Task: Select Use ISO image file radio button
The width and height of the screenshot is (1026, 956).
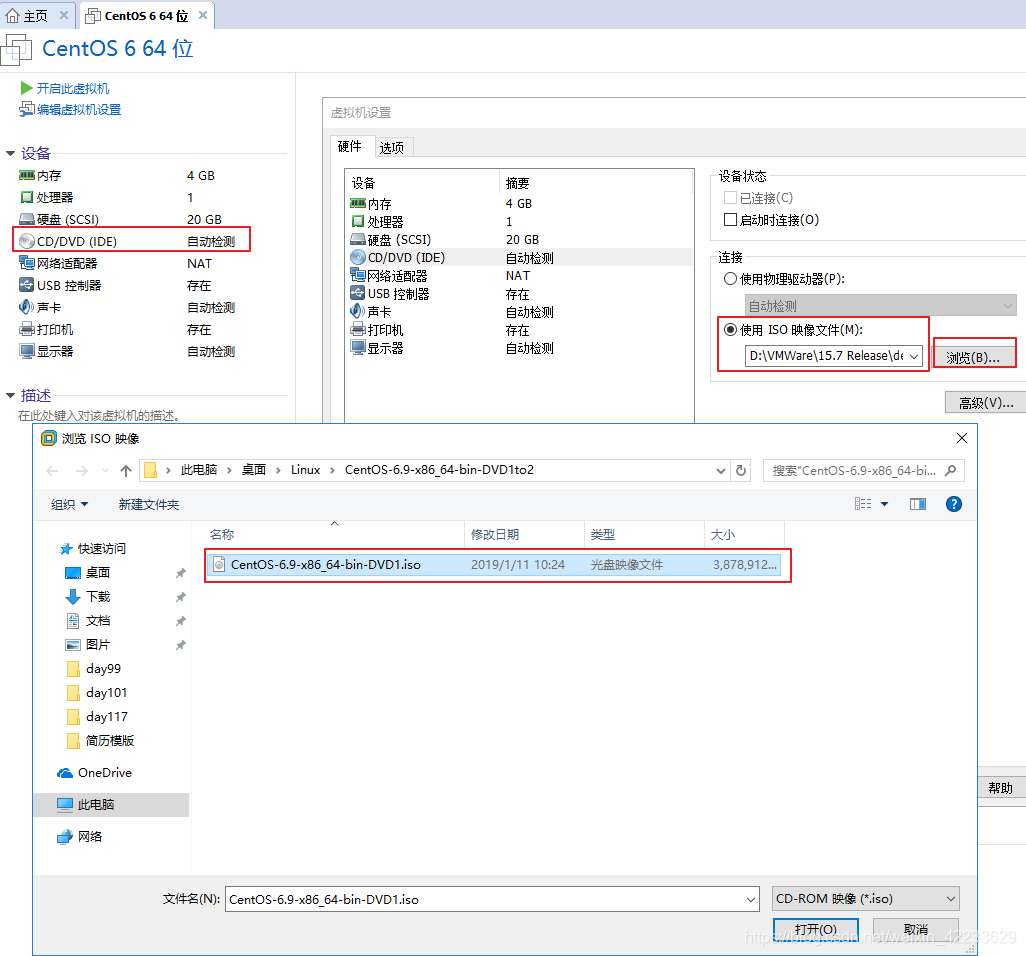Action: tap(730, 329)
